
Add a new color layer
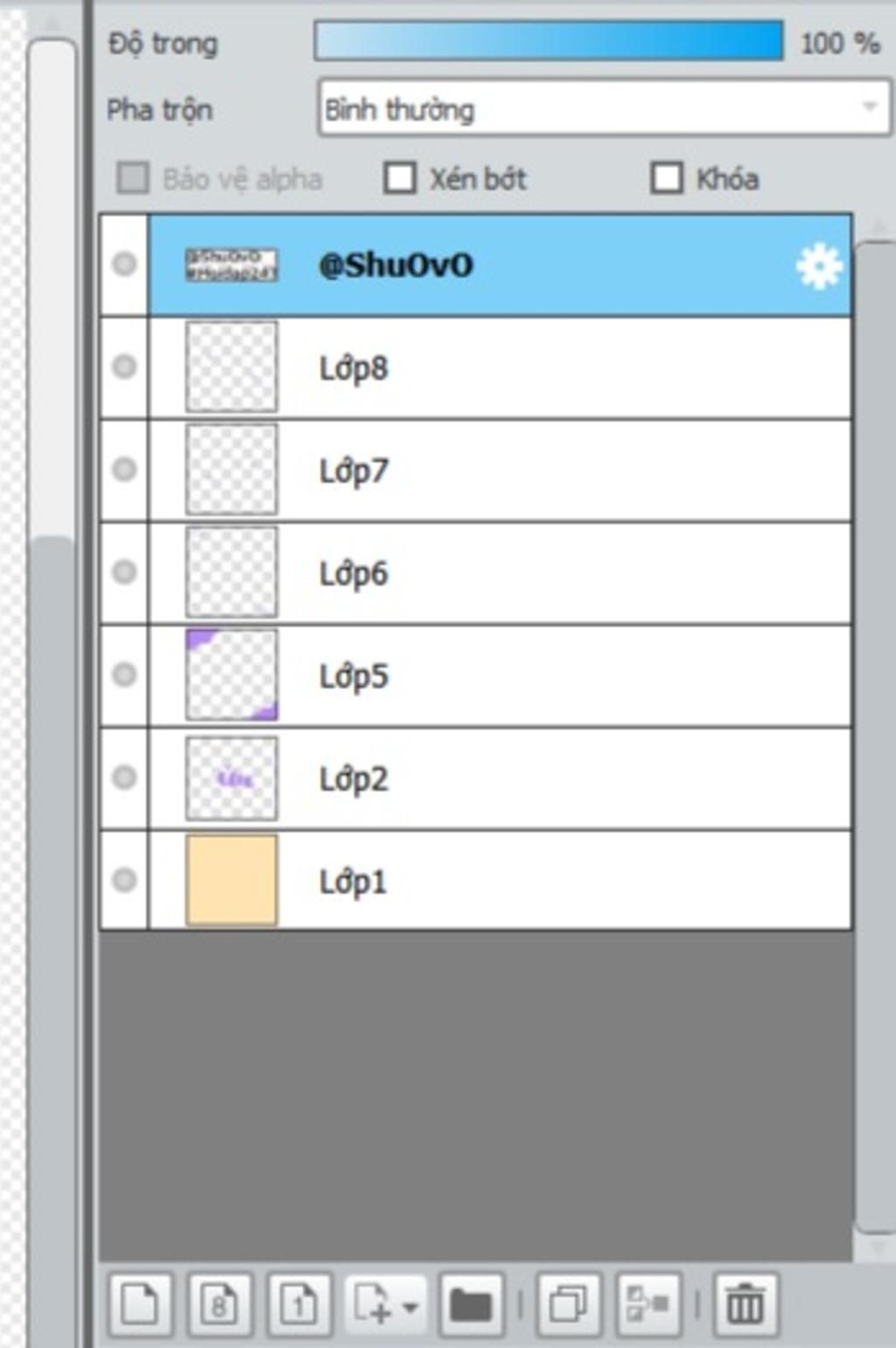coord(141,1304)
